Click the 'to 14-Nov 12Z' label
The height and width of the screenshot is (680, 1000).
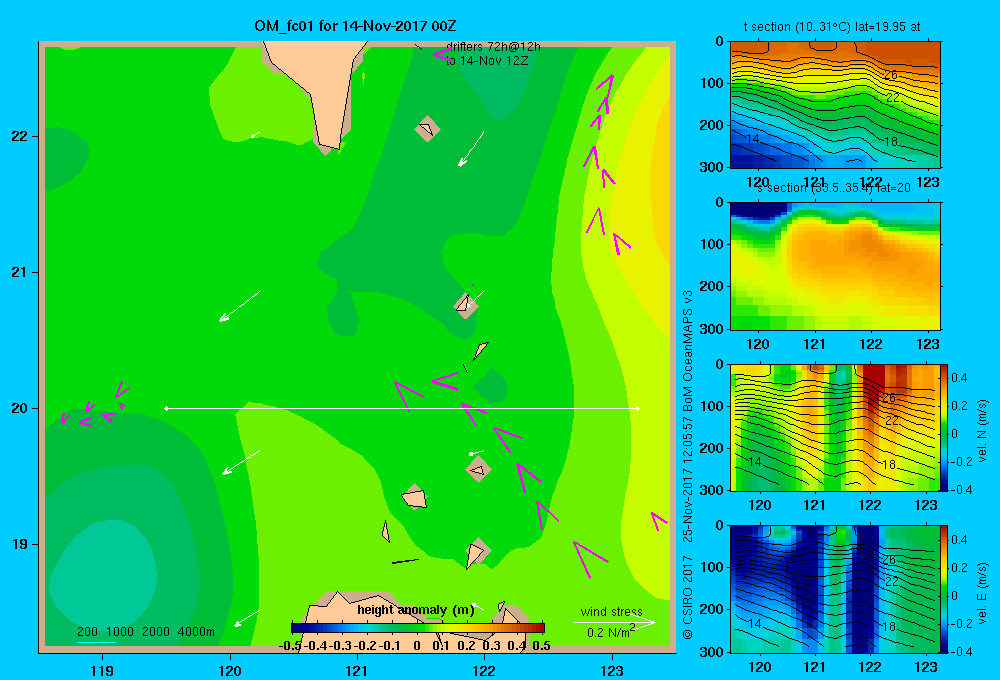tap(487, 61)
